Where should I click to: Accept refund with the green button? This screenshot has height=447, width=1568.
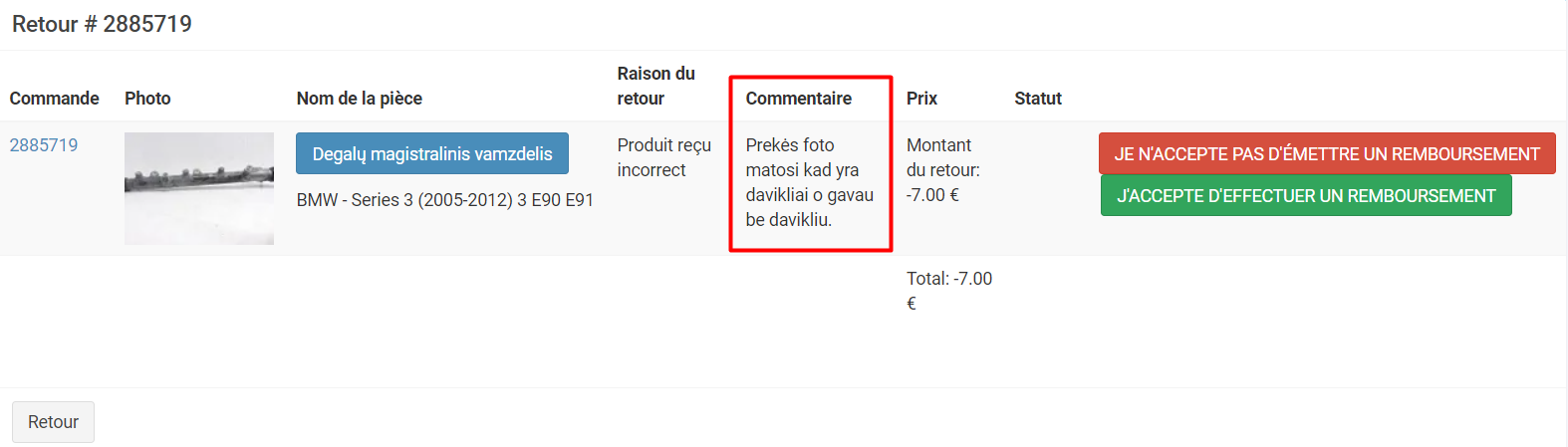[x=1305, y=195]
